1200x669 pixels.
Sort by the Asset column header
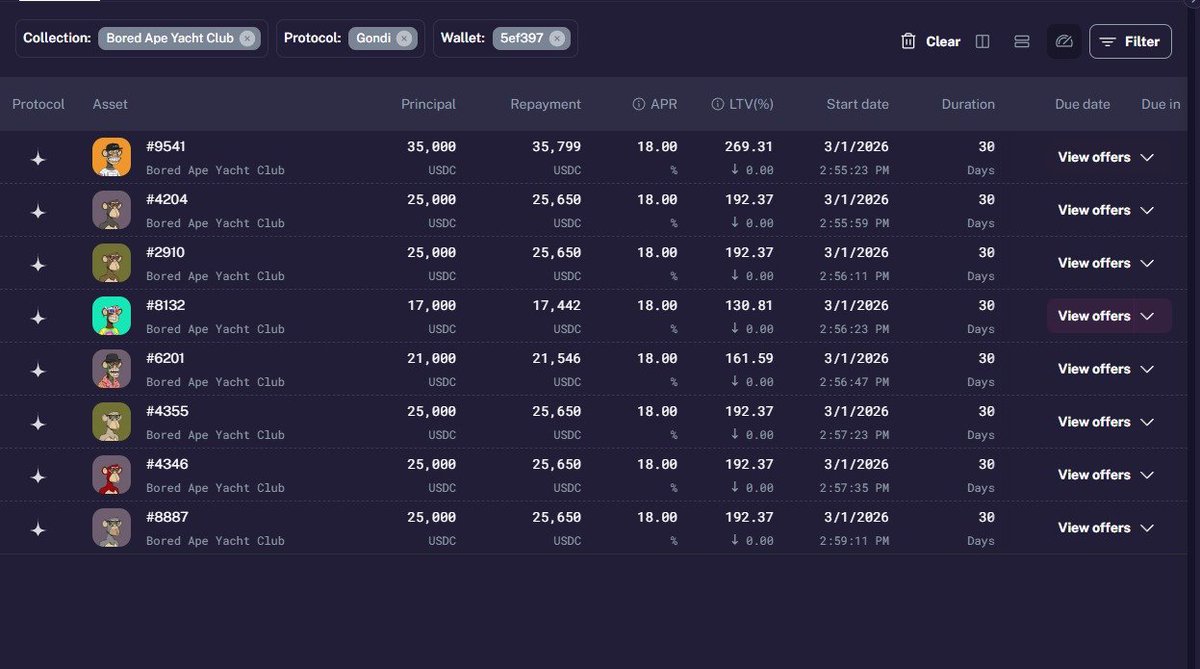110,104
